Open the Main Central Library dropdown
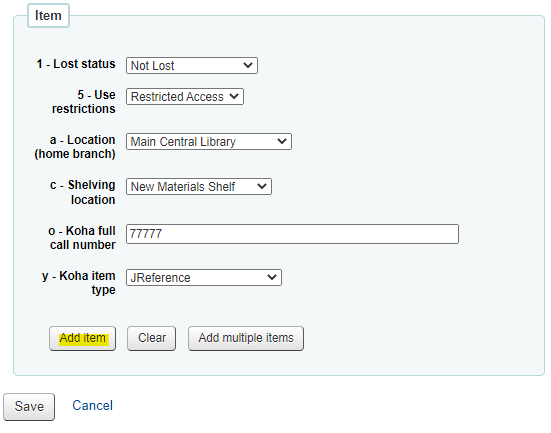 click(209, 142)
